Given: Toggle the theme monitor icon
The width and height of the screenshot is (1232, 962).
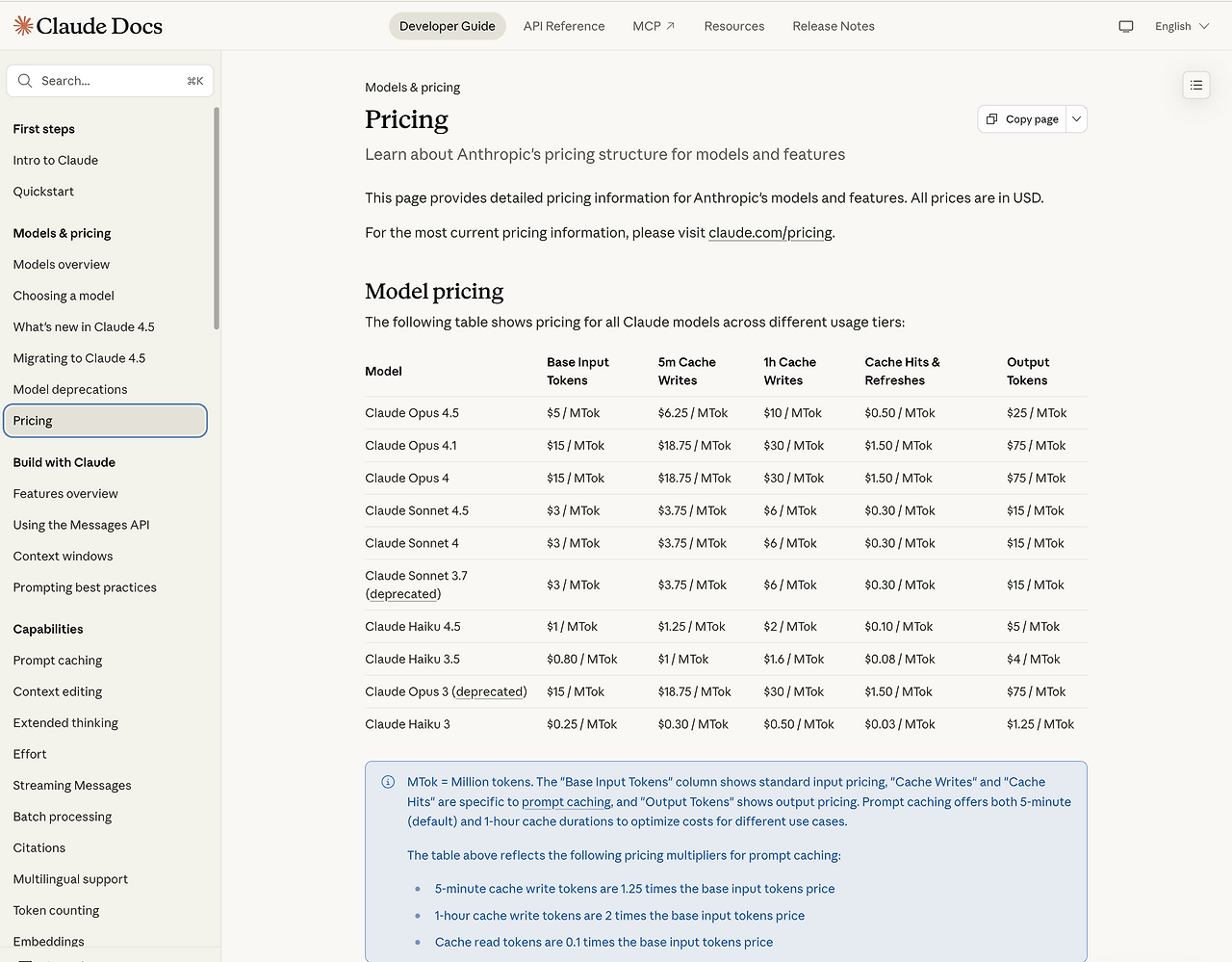Looking at the screenshot, I should 1126,26.
